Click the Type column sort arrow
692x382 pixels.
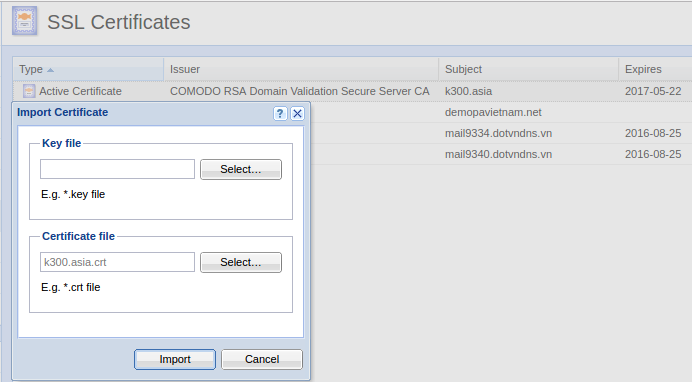coord(50,70)
